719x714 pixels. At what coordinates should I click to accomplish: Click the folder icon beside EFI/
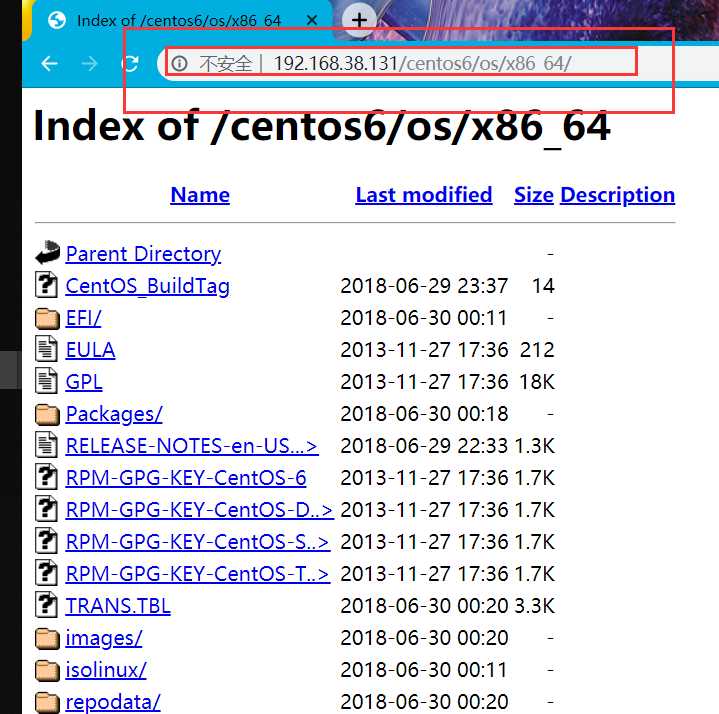[47, 318]
